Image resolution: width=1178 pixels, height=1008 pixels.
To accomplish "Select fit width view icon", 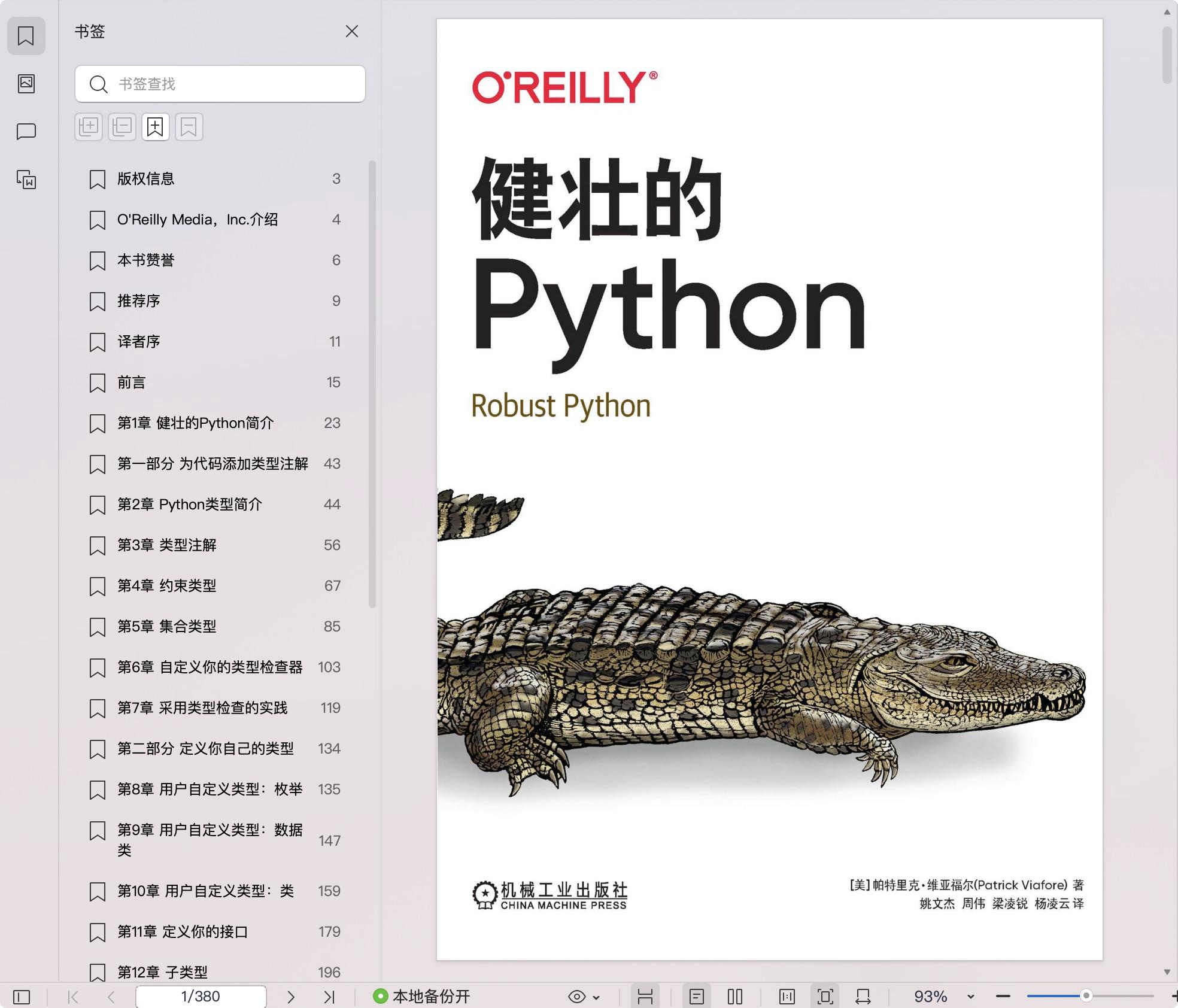I will click(863, 997).
